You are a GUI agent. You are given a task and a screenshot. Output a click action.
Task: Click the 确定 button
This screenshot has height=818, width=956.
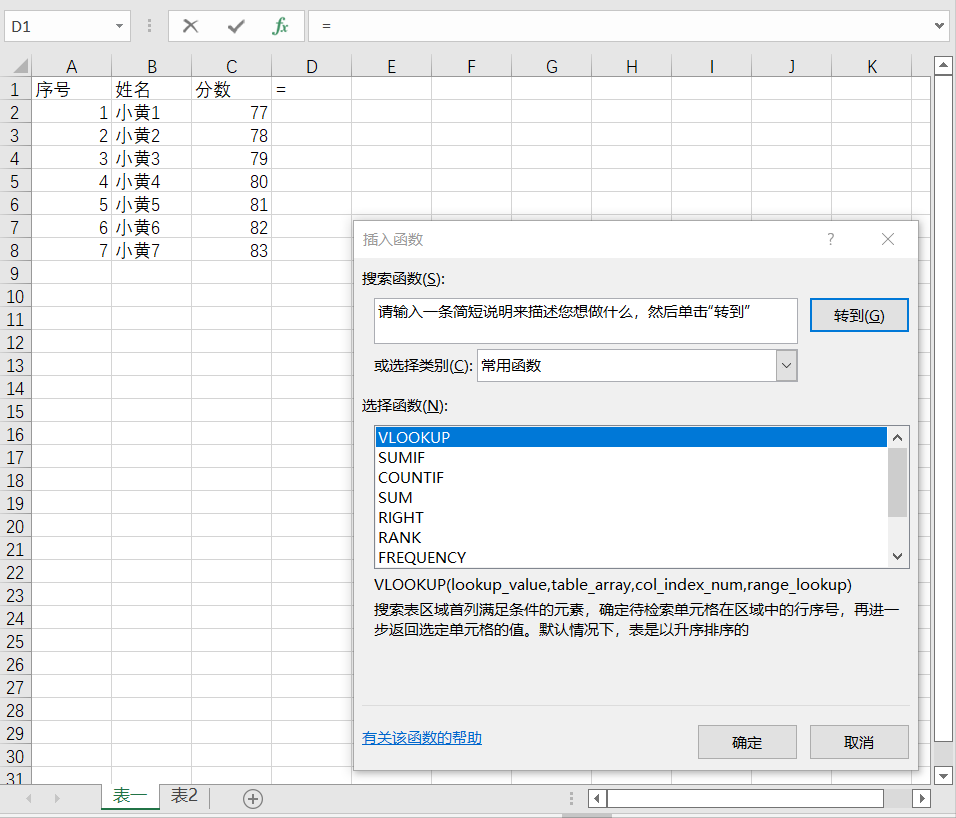pyautogui.click(x=747, y=742)
